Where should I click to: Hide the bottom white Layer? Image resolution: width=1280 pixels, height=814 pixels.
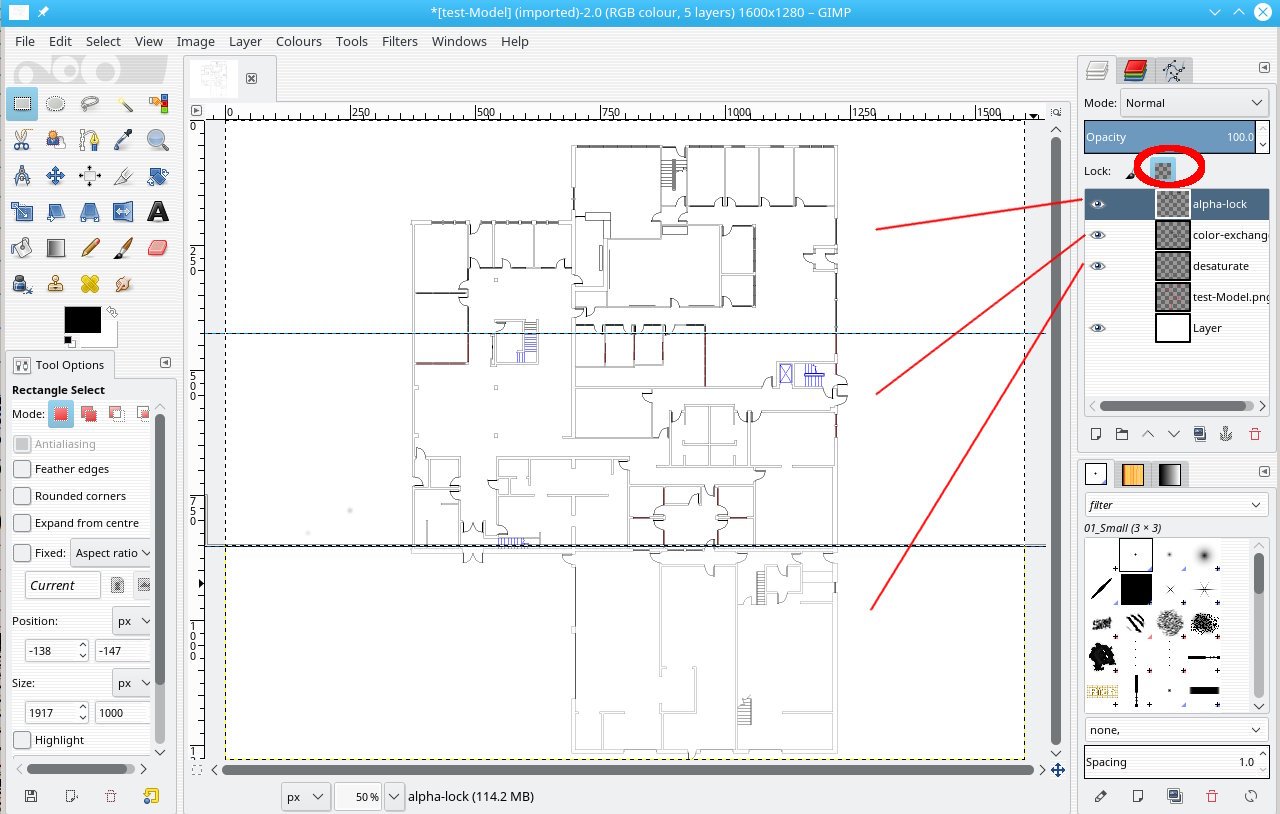coord(1098,328)
